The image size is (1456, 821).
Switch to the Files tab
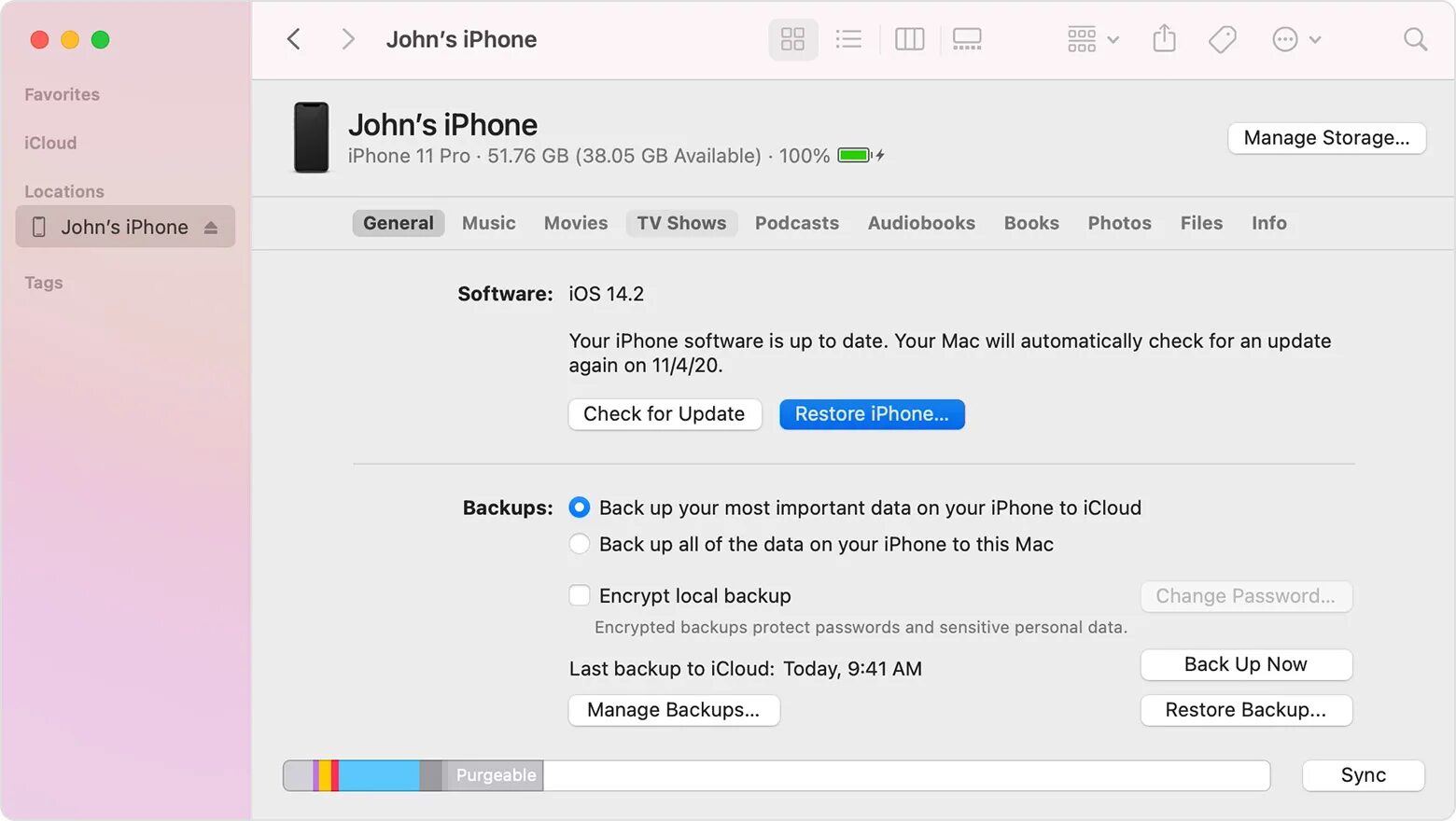click(x=1201, y=223)
